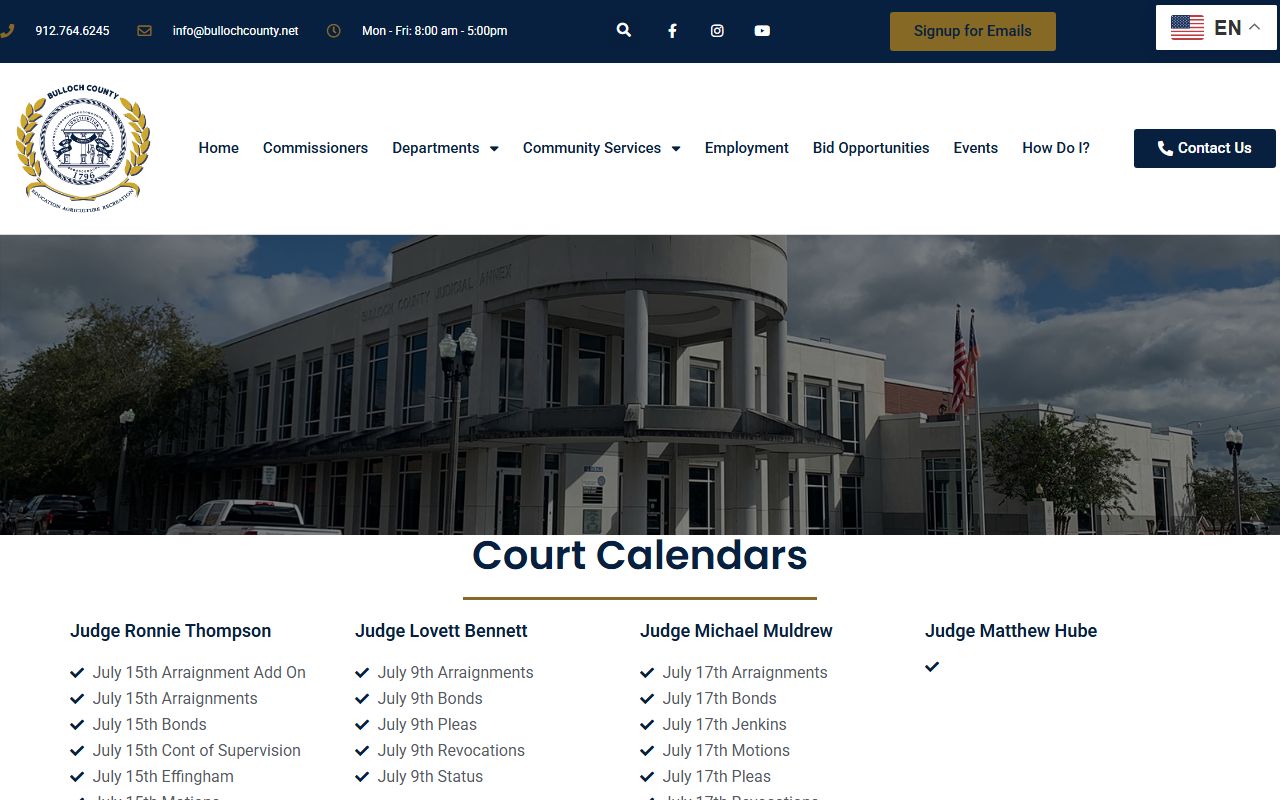The width and height of the screenshot is (1280, 800).
Task: Click the Court Calendars page title
Action: tap(640, 555)
